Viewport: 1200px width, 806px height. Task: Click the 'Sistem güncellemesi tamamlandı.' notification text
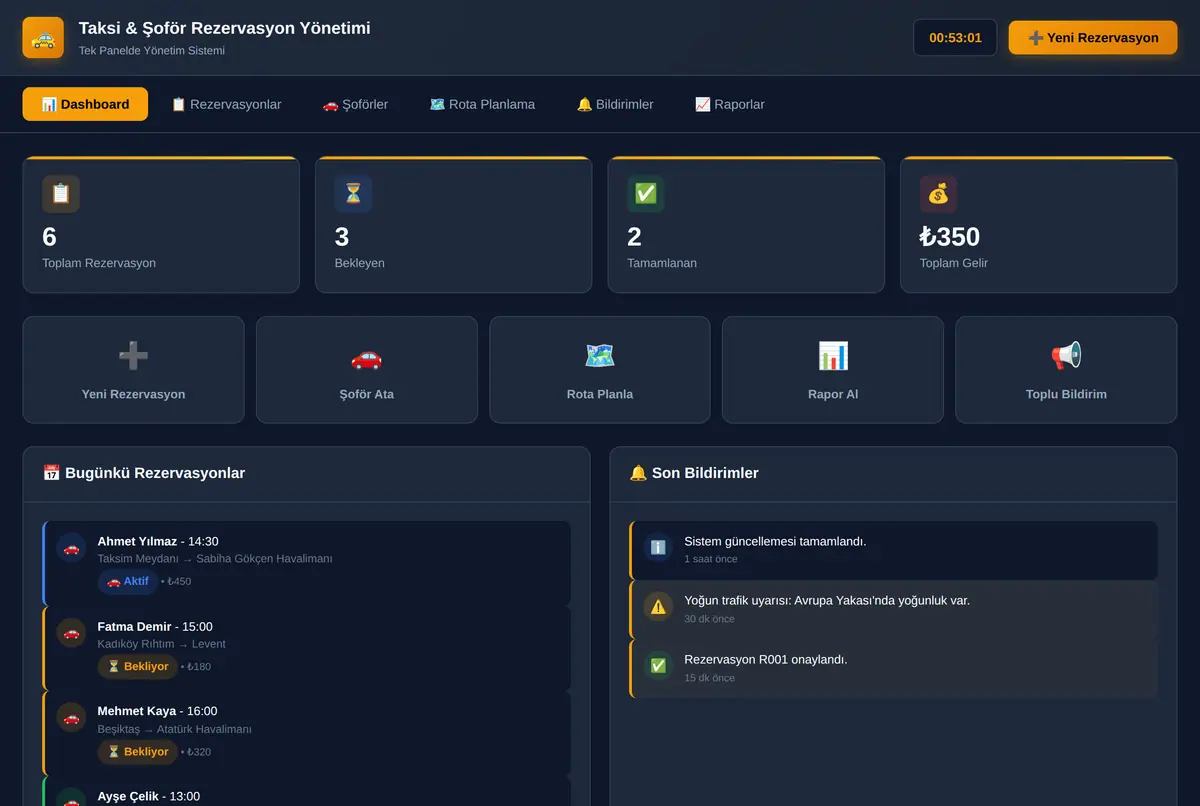click(775, 541)
